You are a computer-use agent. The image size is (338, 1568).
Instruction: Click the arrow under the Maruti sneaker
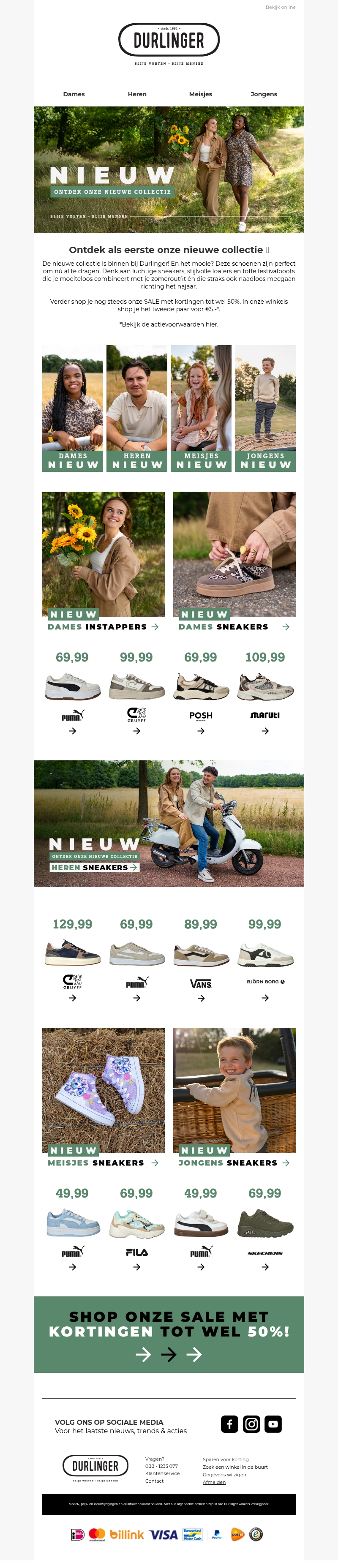click(265, 731)
